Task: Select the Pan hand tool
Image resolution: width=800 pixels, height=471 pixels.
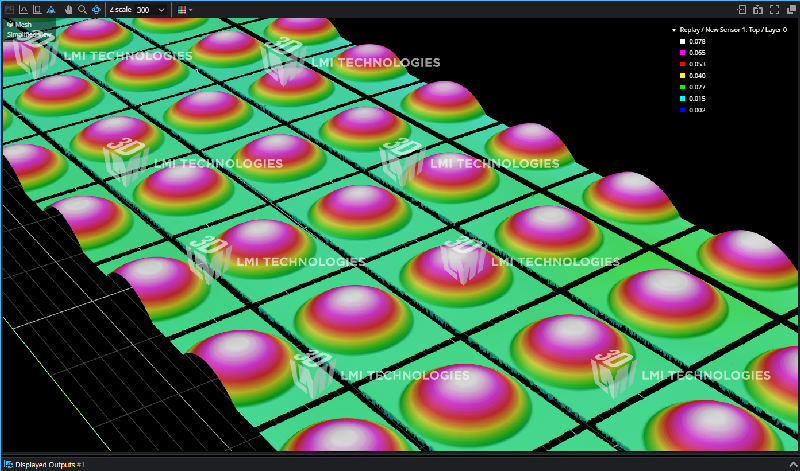Action: point(69,10)
